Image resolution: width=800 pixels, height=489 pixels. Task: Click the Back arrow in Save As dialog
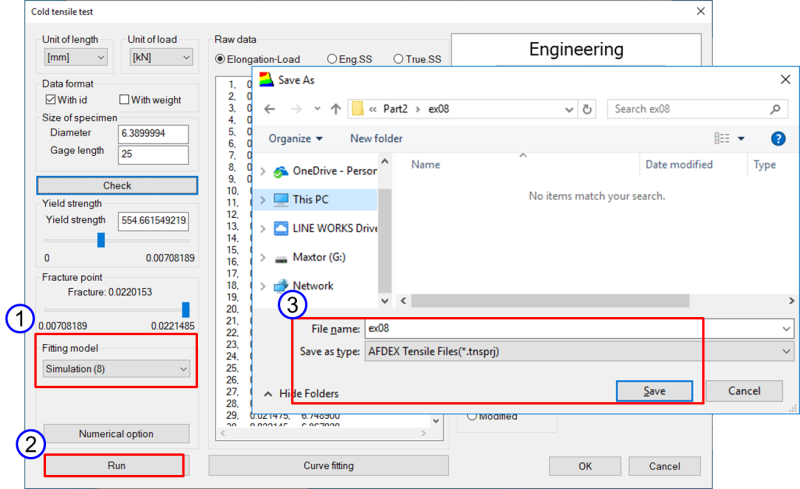[269, 109]
